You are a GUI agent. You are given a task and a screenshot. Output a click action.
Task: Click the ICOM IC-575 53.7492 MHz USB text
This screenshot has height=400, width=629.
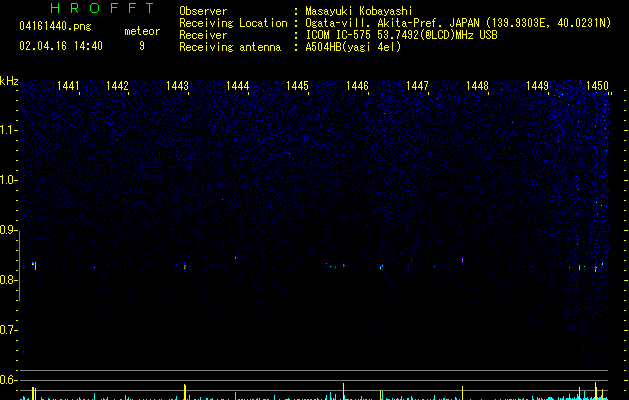tap(402, 35)
